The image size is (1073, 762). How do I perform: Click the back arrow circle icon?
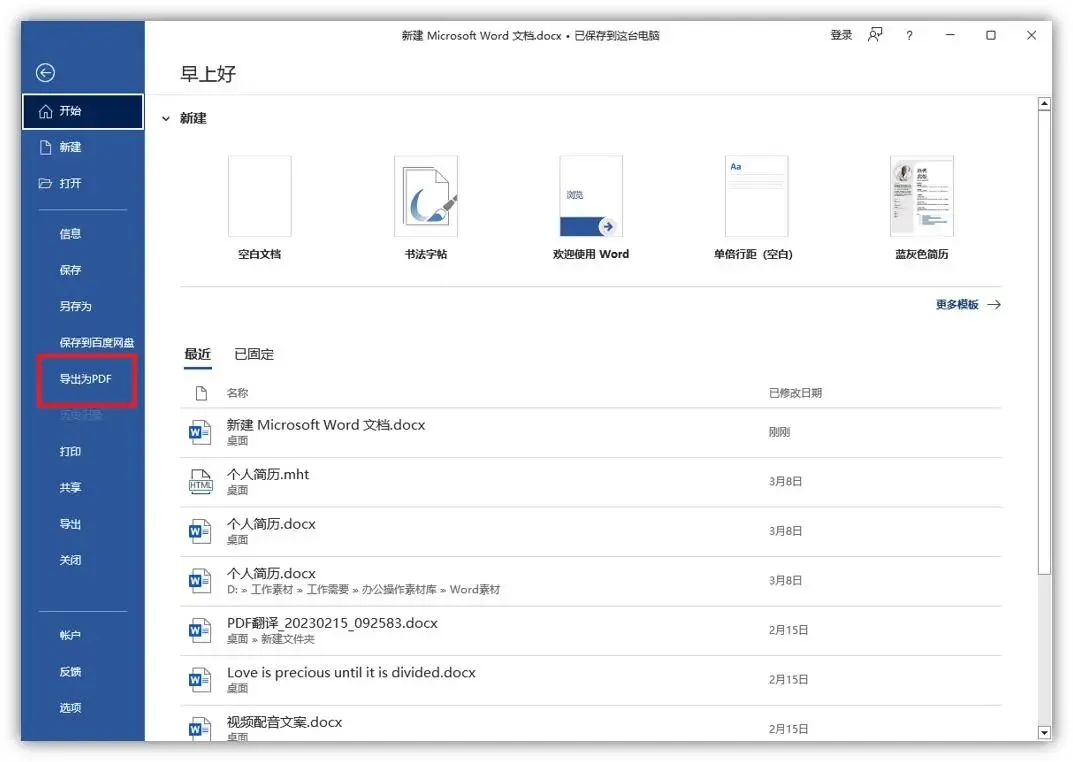pos(45,73)
